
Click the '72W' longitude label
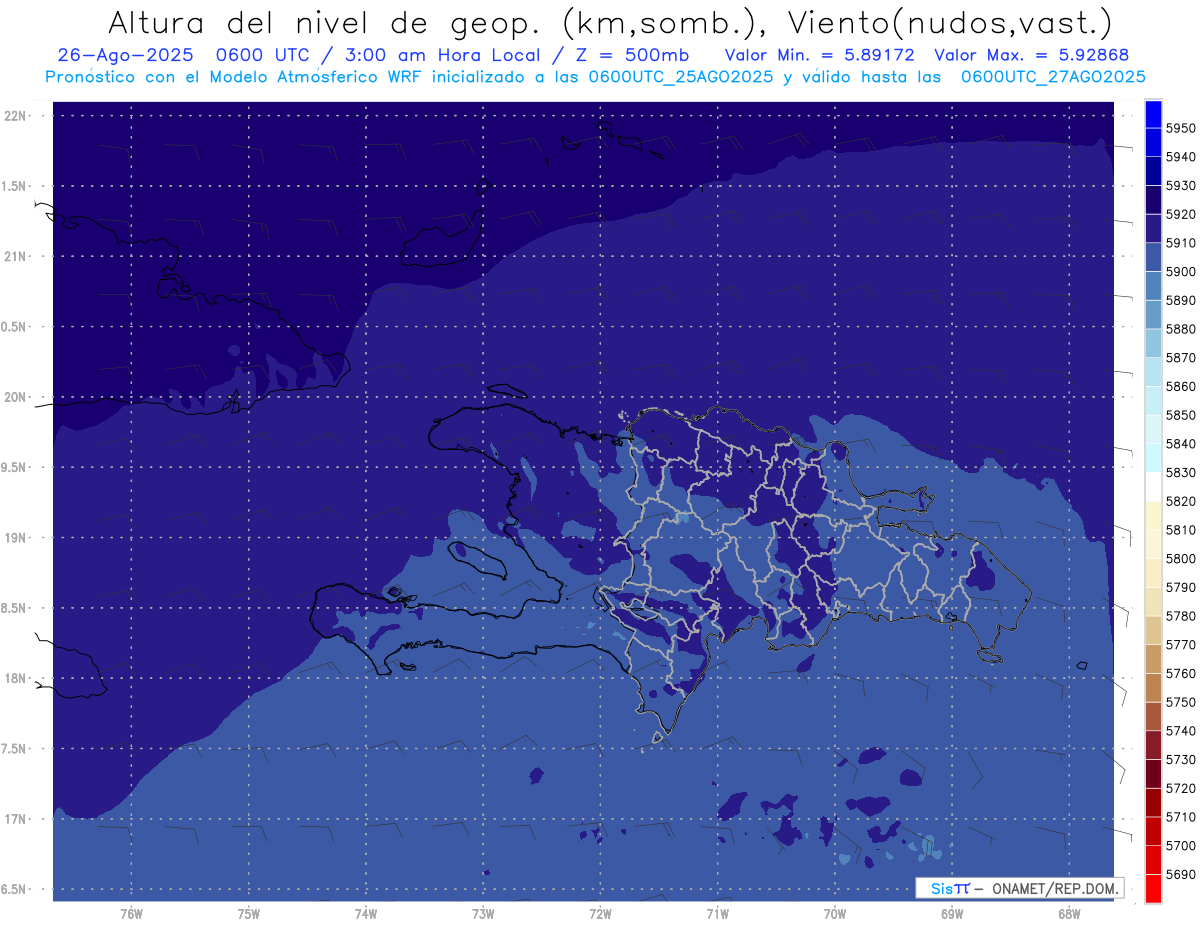tap(601, 914)
